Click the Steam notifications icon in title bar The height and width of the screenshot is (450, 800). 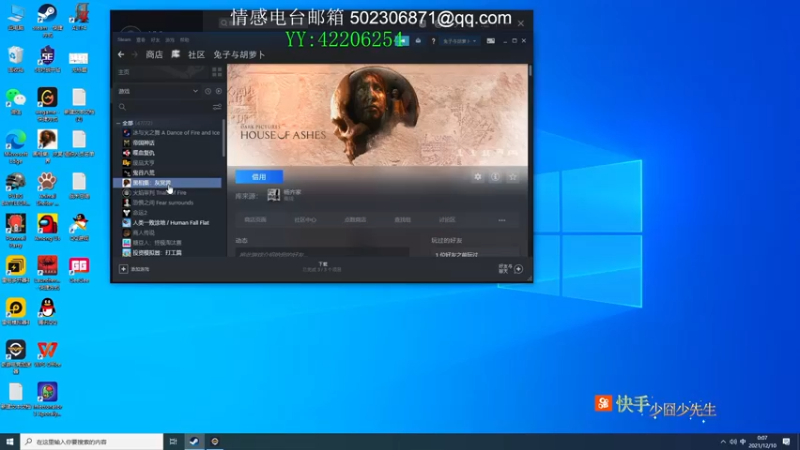click(x=418, y=41)
